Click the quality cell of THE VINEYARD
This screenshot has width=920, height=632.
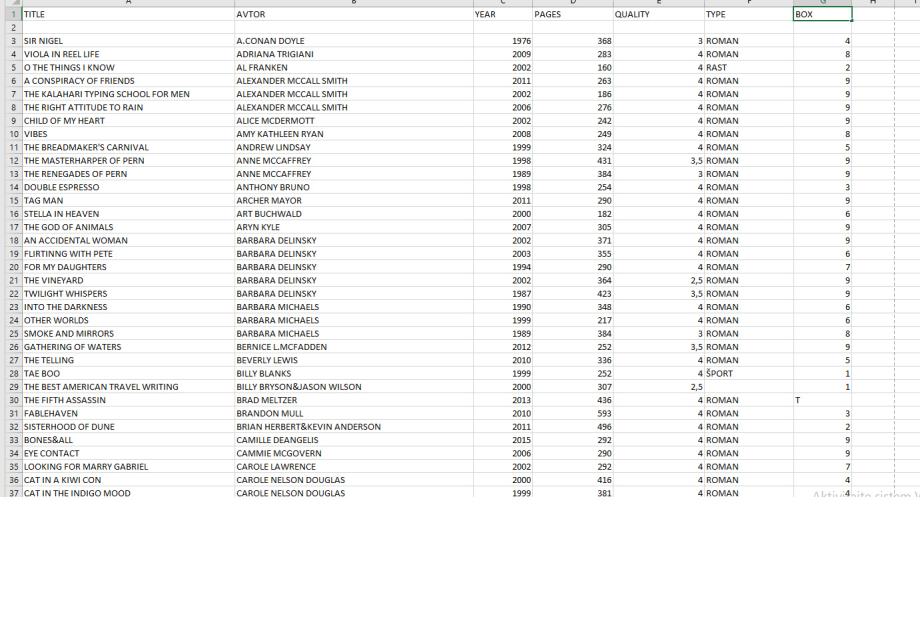657,281
